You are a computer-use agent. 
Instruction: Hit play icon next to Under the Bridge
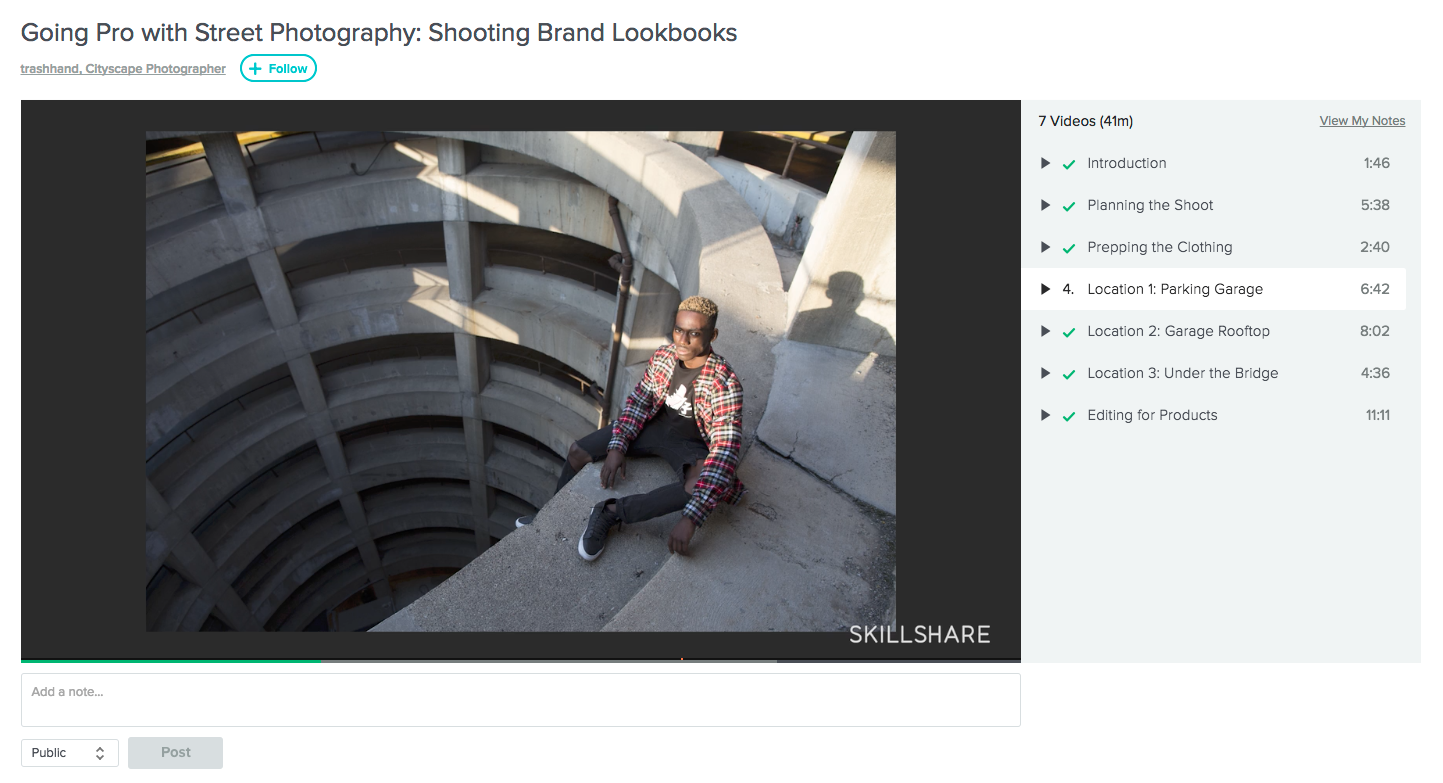(x=1045, y=373)
